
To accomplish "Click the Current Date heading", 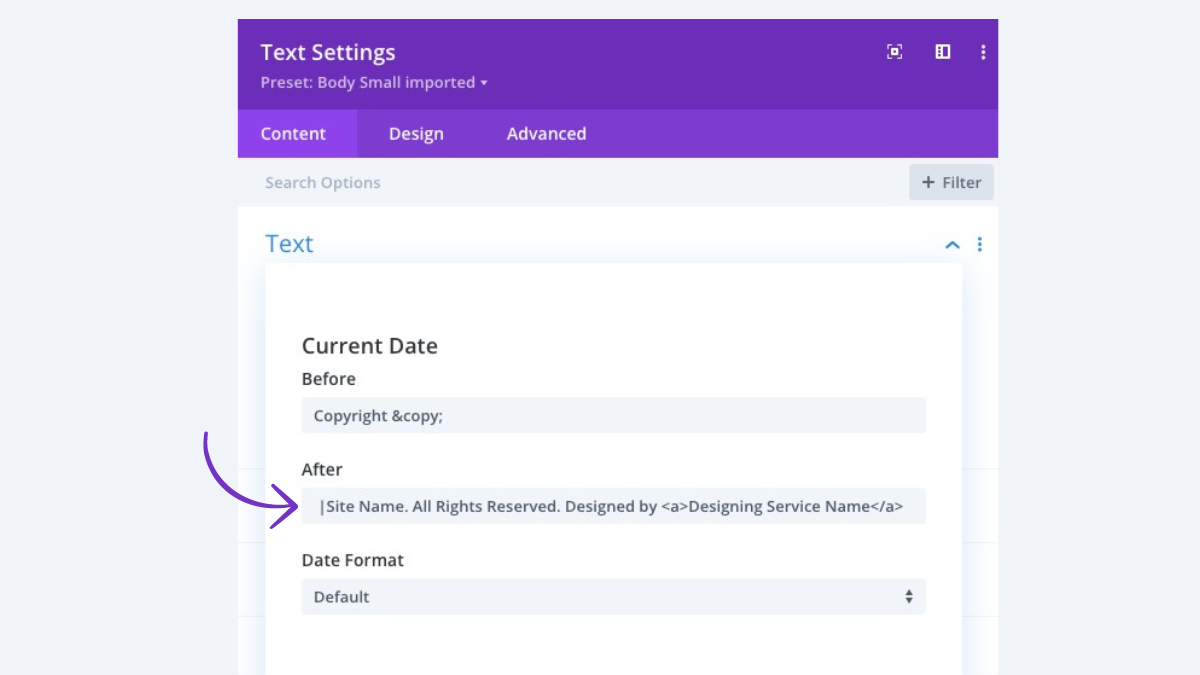I will pos(370,346).
